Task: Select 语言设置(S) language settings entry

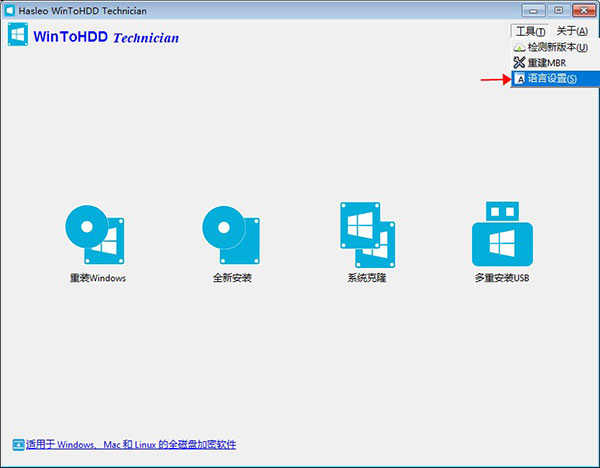Action: pos(555,79)
